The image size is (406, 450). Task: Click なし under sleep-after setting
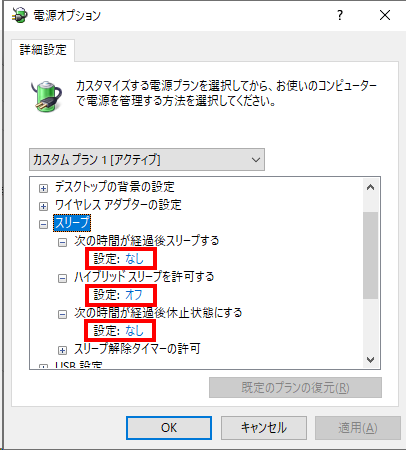point(134,259)
